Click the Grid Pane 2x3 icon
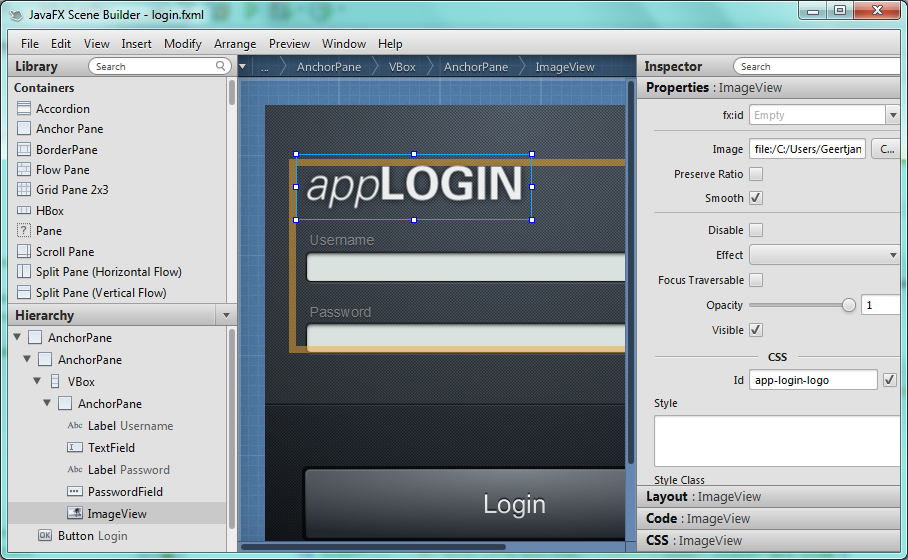Screen dimensions: 908x560 pos(25,190)
